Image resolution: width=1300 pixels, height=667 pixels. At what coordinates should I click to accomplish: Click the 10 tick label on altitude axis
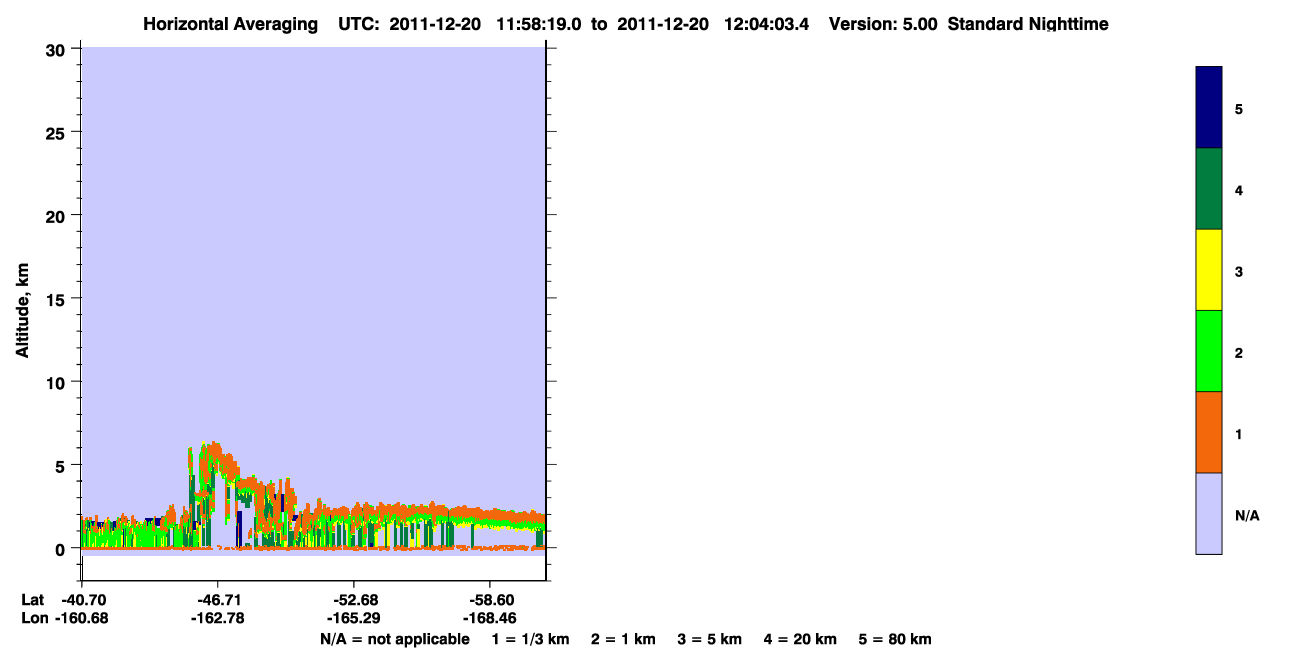coord(58,382)
